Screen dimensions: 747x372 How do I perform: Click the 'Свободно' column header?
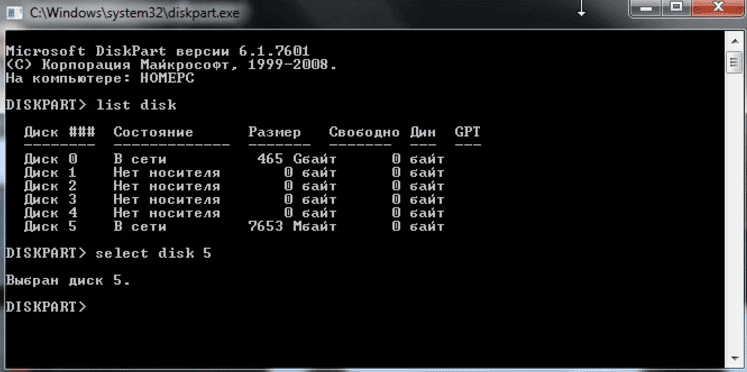364,132
